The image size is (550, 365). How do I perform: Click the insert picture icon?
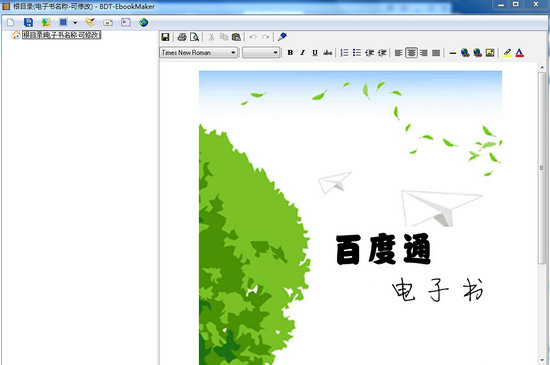490,53
